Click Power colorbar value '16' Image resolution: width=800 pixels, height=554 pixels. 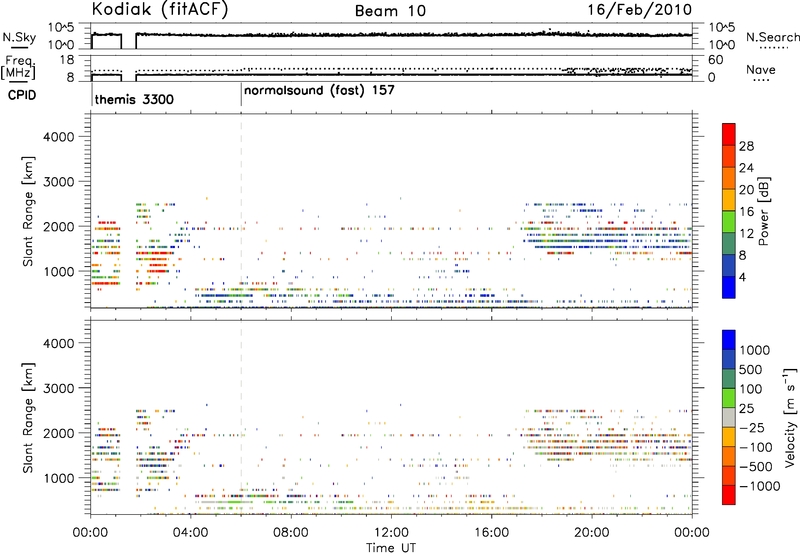pos(746,212)
